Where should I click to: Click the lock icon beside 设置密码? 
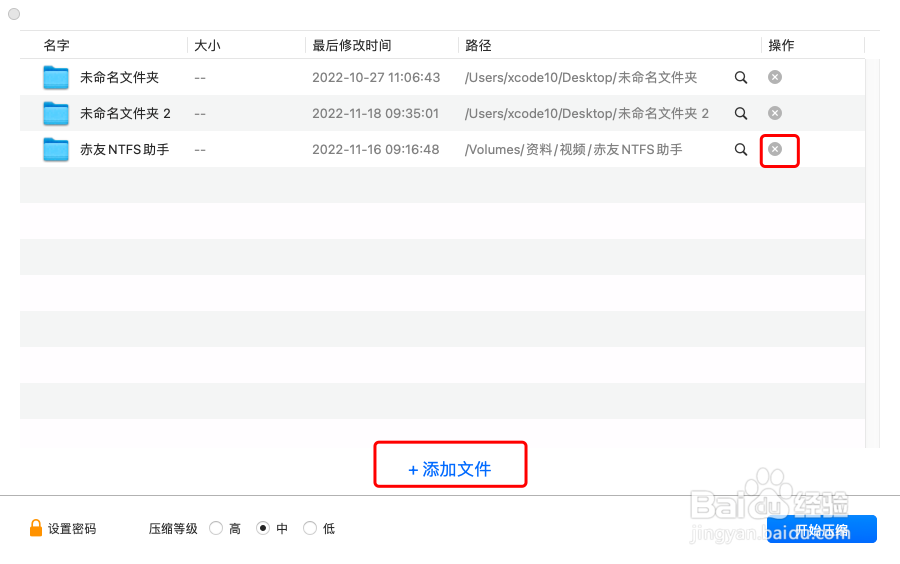point(36,528)
